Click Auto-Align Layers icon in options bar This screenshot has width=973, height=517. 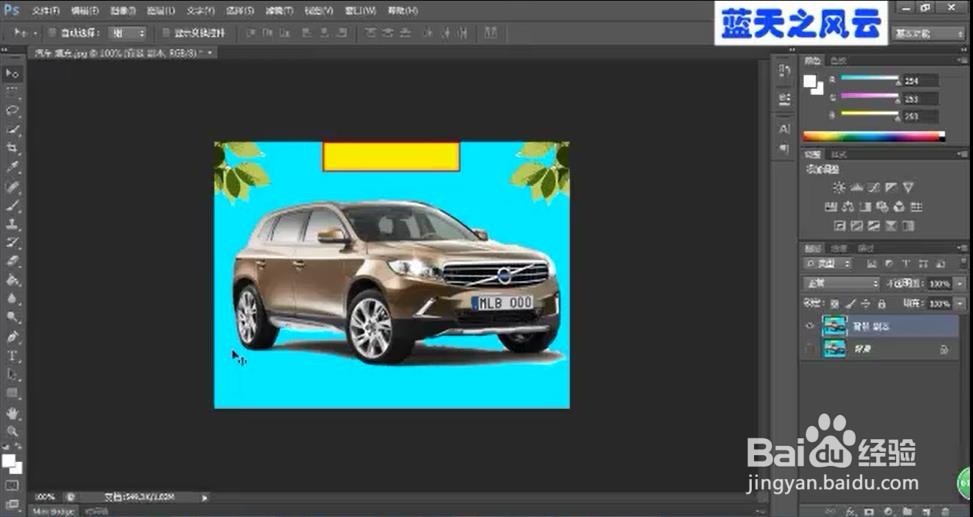pos(491,33)
